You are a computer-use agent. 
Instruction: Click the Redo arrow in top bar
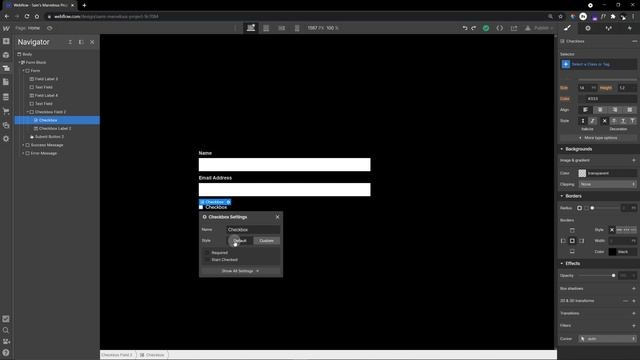(x=474, y=28)
